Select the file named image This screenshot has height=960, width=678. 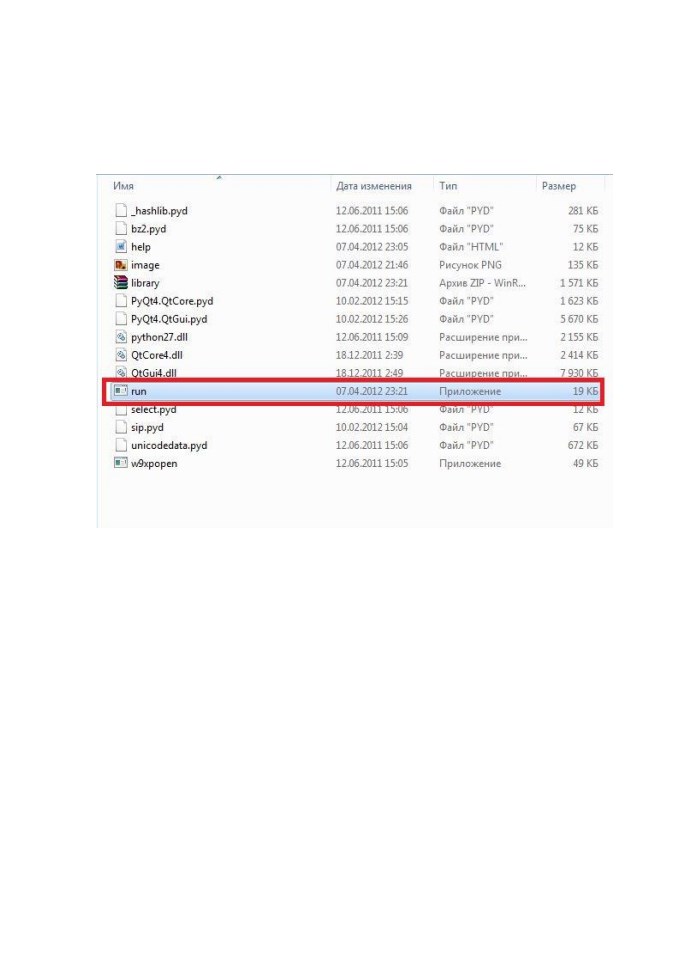point(145,265)
